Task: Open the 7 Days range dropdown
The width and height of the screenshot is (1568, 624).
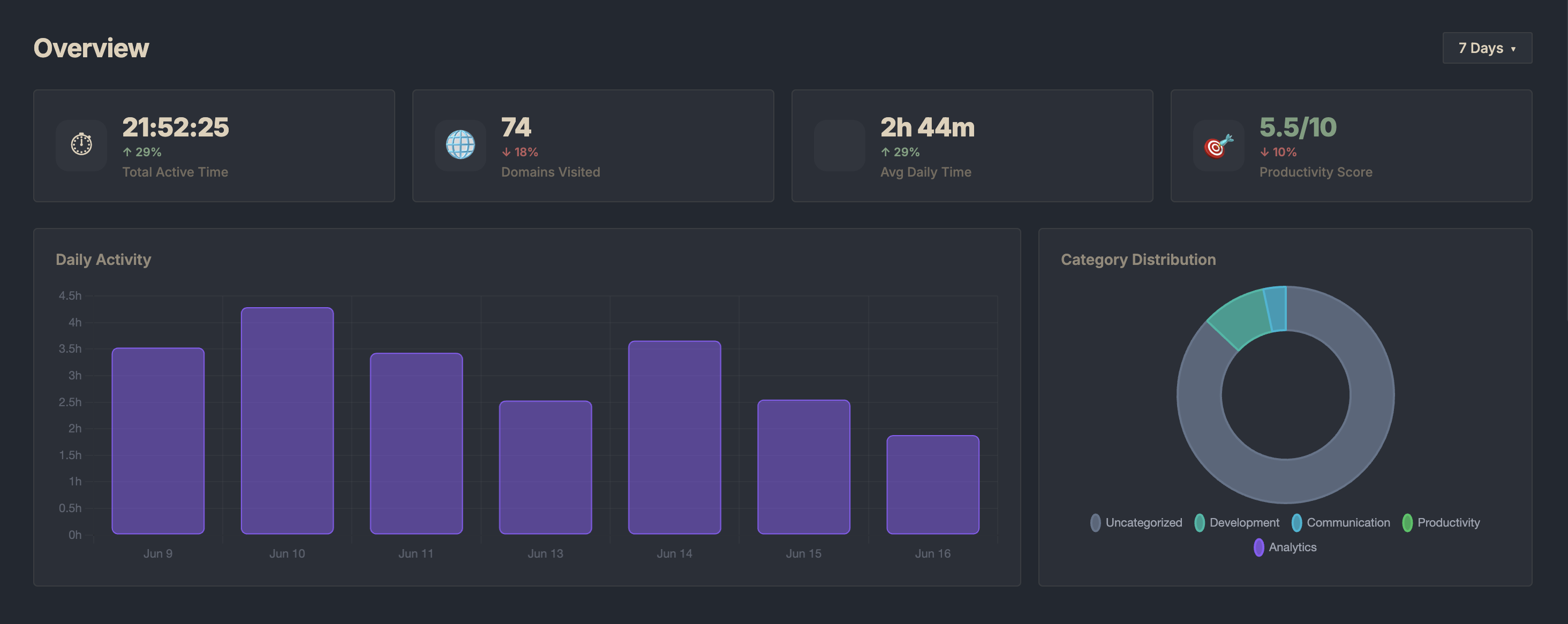Action: (x=1487, y=48)
